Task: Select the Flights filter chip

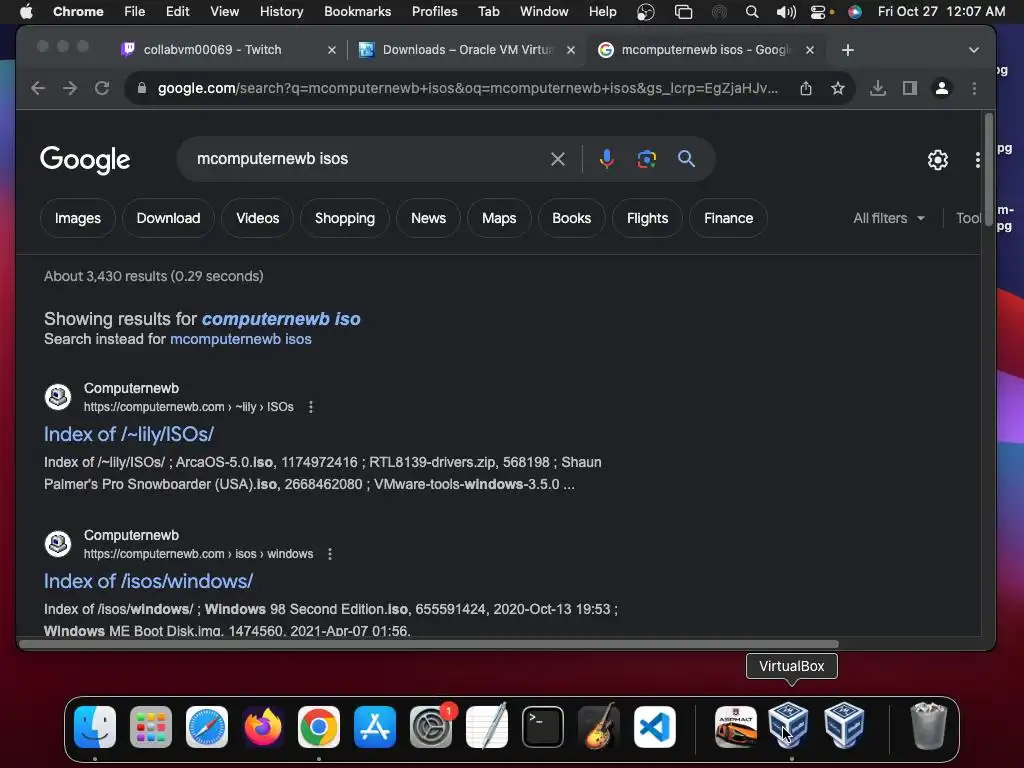Action: tap(647, 218)
